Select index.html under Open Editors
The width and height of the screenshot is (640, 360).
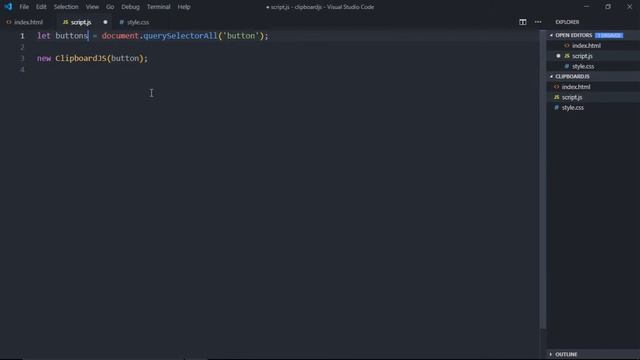coord(586,46)
